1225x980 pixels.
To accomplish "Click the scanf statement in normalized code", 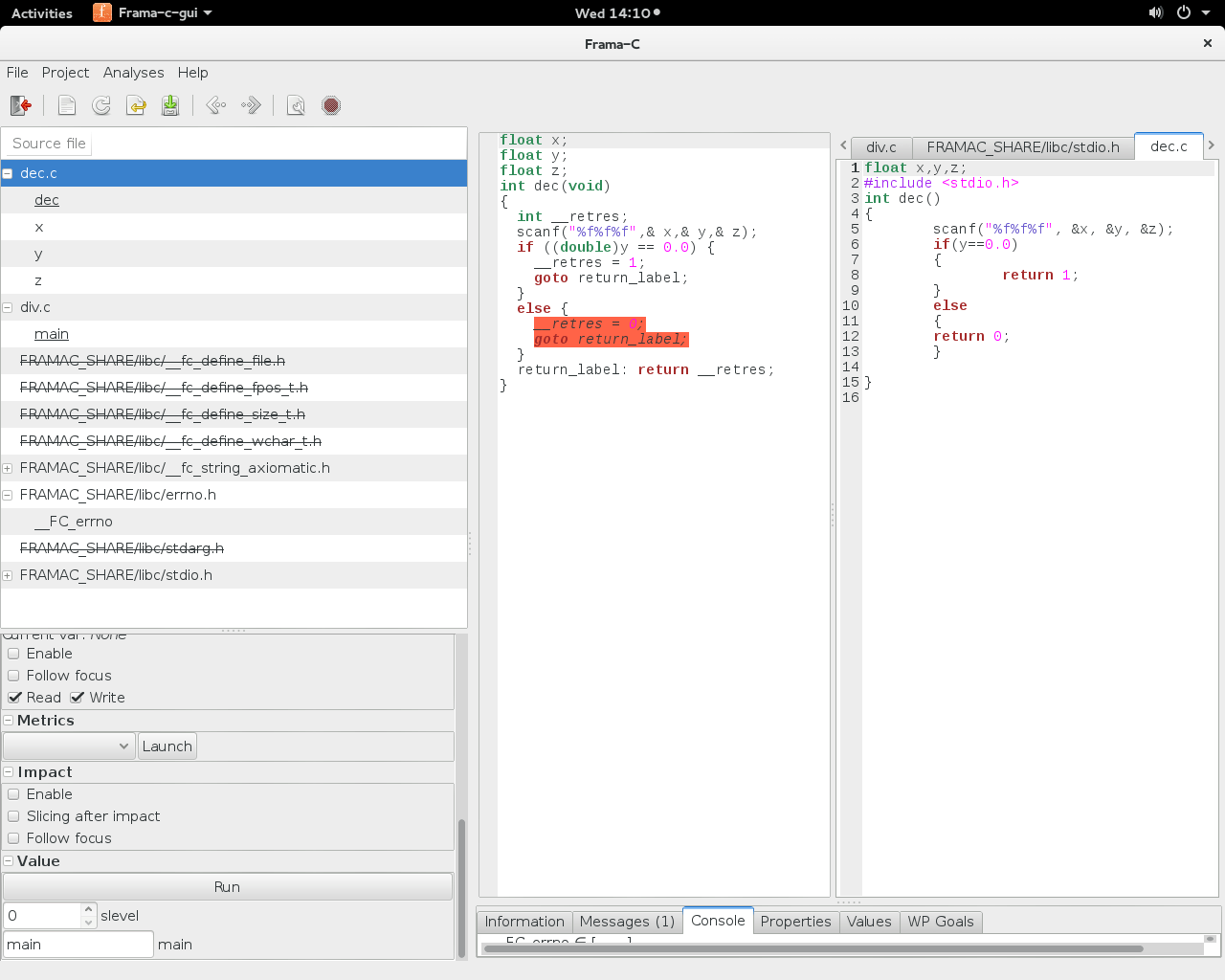I will coord(636,233).
